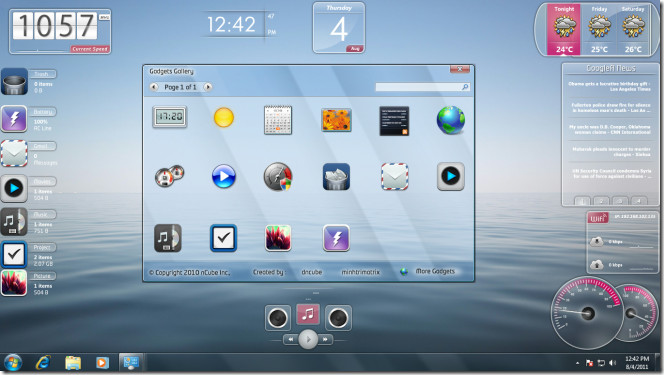
Task: Open the More Gadgets link
Action: pyautogui.click(x=435, y=271)
